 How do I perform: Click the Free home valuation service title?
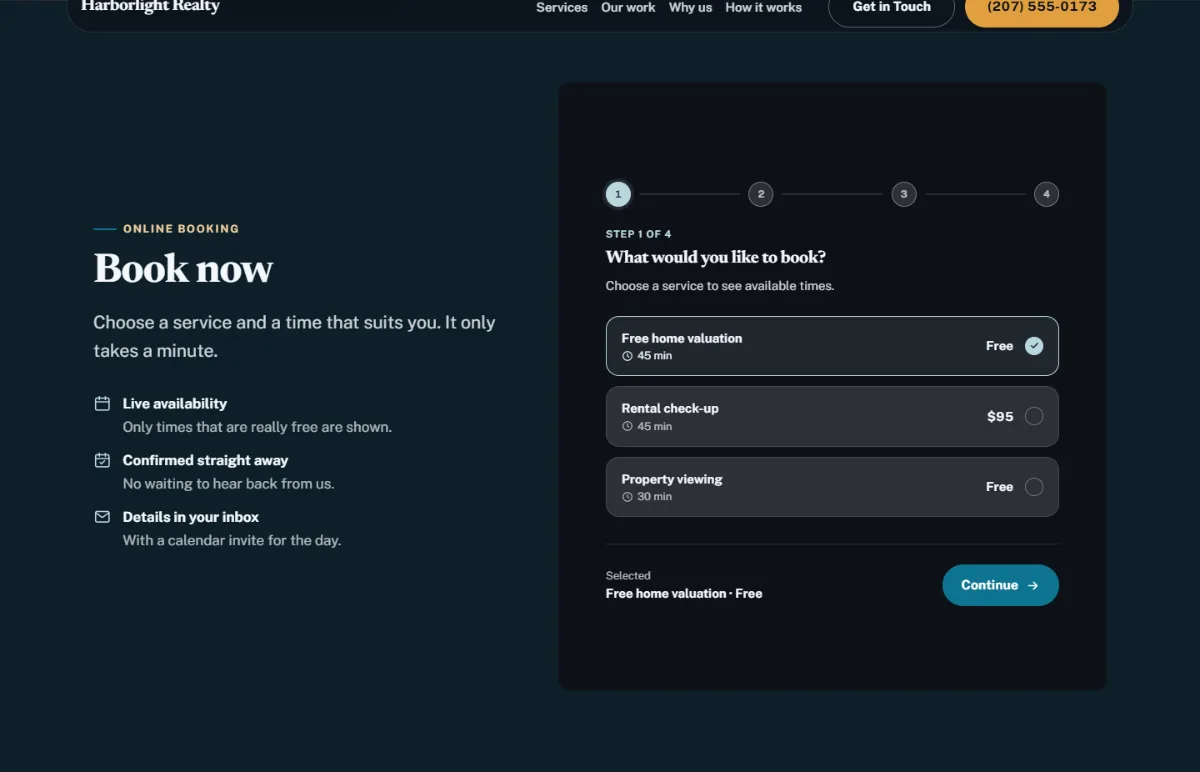pos(682,338)
